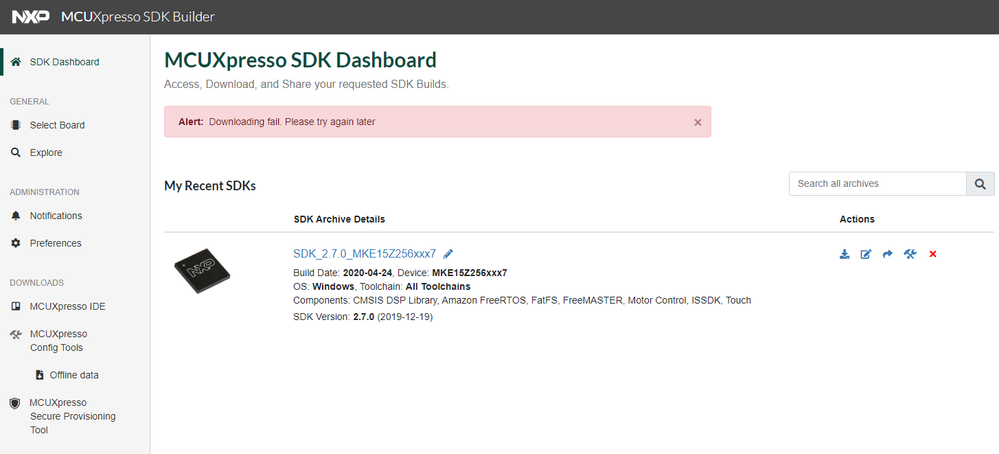Image resolution: width=999 pixels, height=454 pixels.
Task: Open MCUXpresso IDE downloads link
Action: (x=68, y=306)
